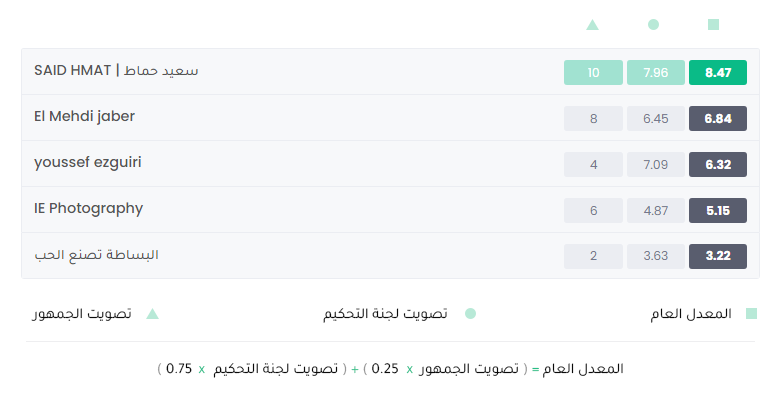Click the 7.09 jury score for youssef ezguiri
The width and height of the screenshot is (780, 400).
(x=656, y=165)
